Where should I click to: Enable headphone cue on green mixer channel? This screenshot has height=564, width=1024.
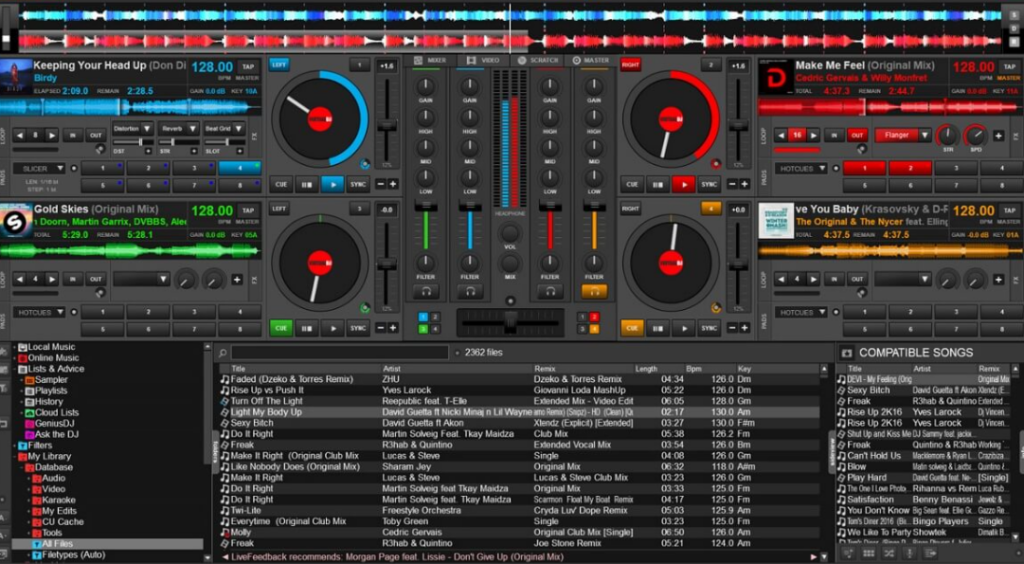pyautogui.click(x=426, y=291)
